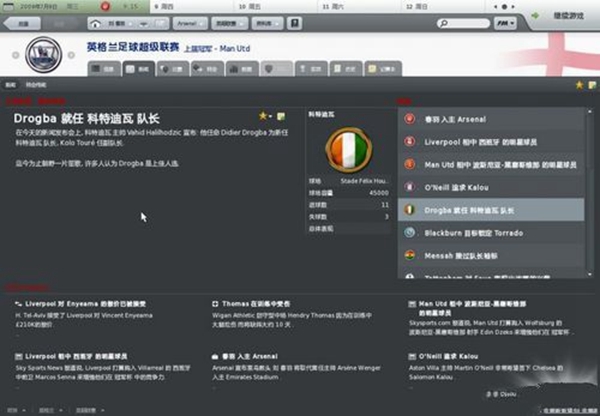Open the Arsenal club dropdown

[x=190, y=23]
